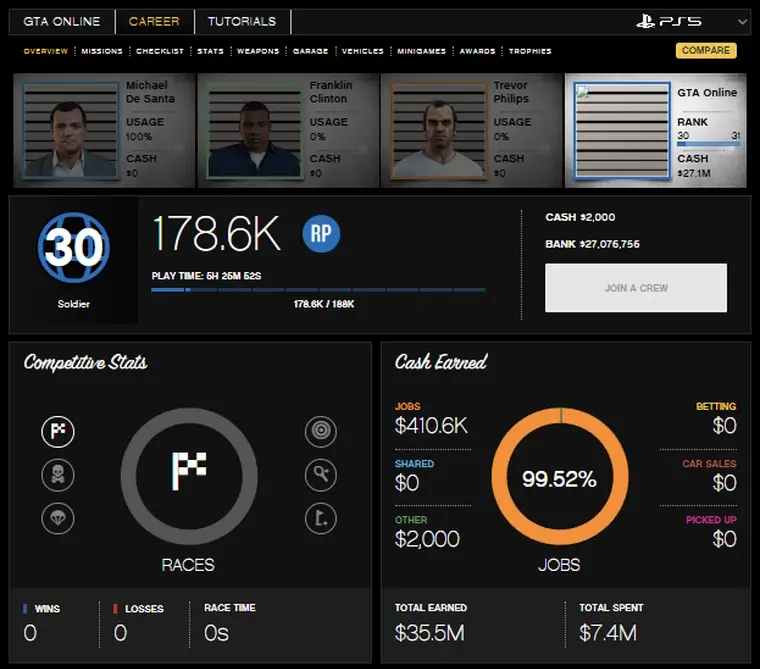Image resolution: width=760 pixels, height=669 pixels.
Task: Expand the PS5 platform dropdown
Action: point(742,21)
